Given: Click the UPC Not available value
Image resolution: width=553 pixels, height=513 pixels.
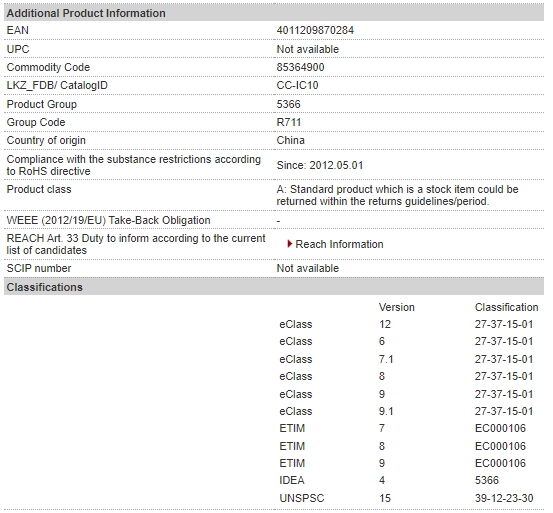Looking at the screenshot, I should 308,49.
